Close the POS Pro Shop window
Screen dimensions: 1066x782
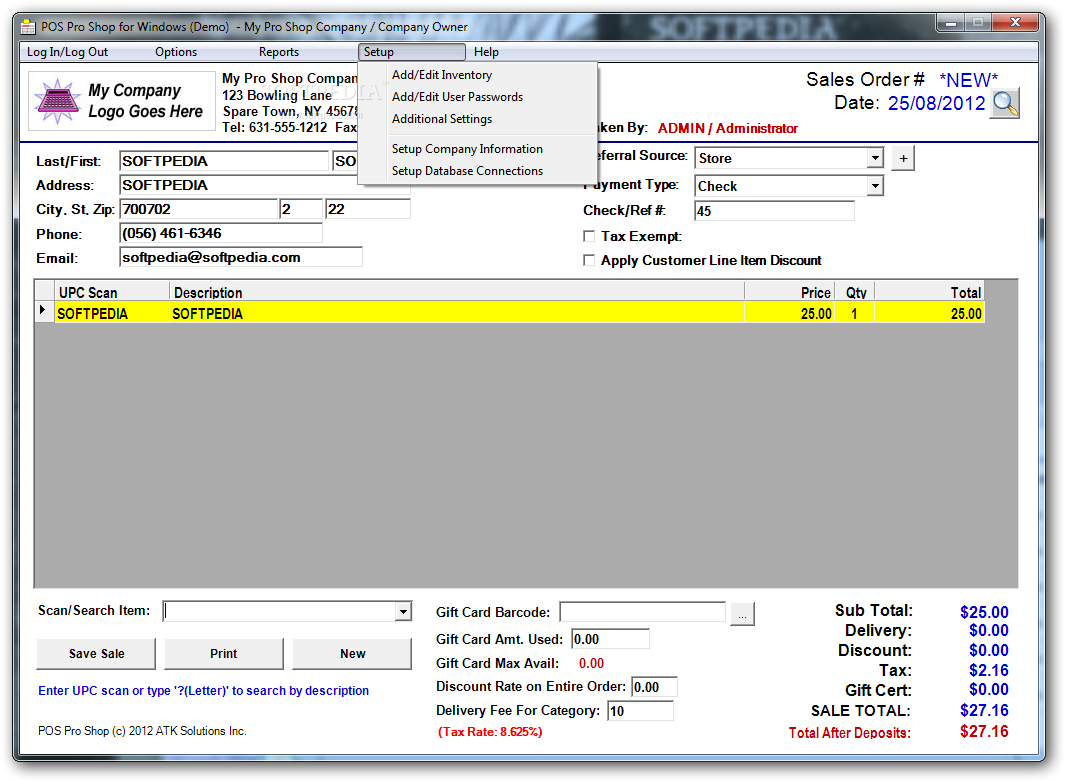tap(1015, 23)
